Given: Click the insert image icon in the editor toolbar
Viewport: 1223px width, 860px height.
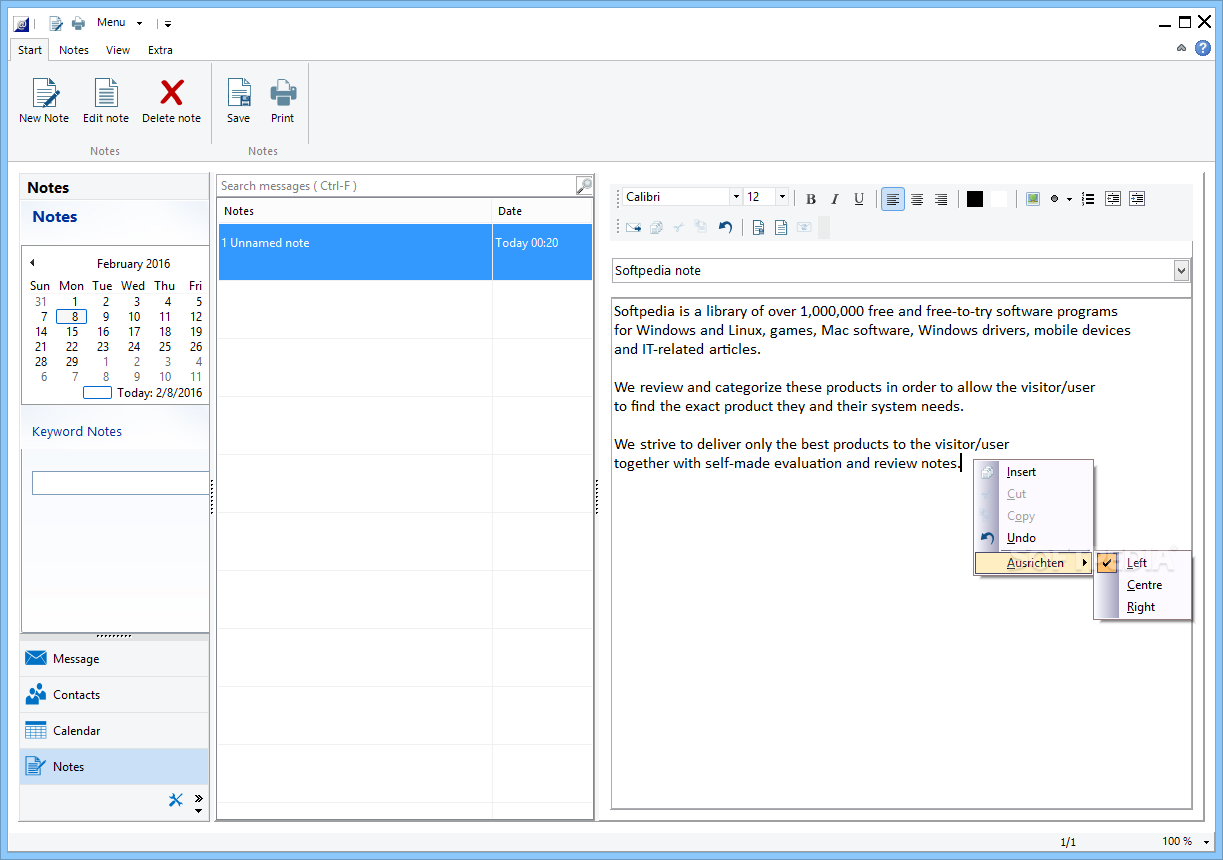Looking at the screenshot, I should click(1033, 199).
